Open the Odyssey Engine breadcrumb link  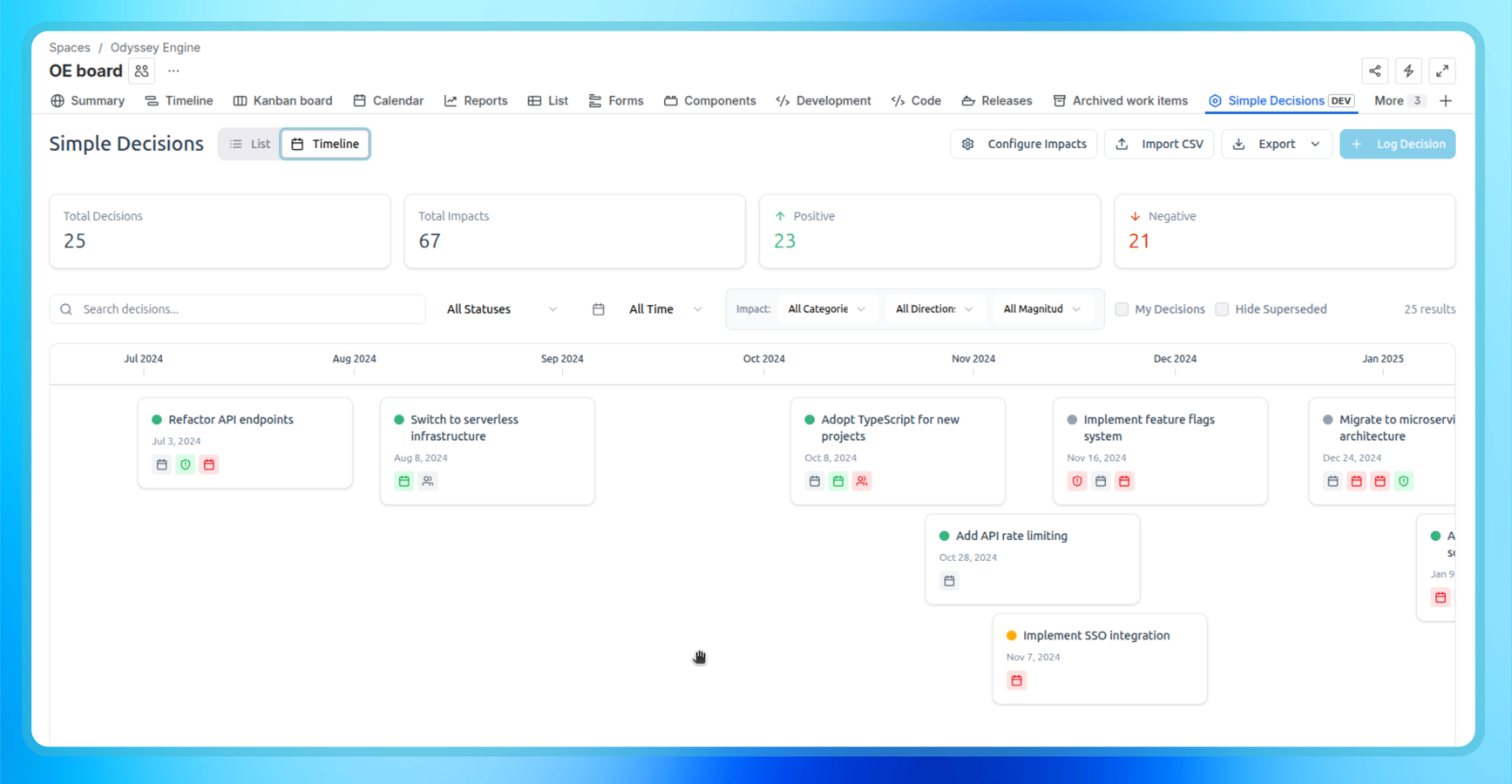[x=154, y=47]
